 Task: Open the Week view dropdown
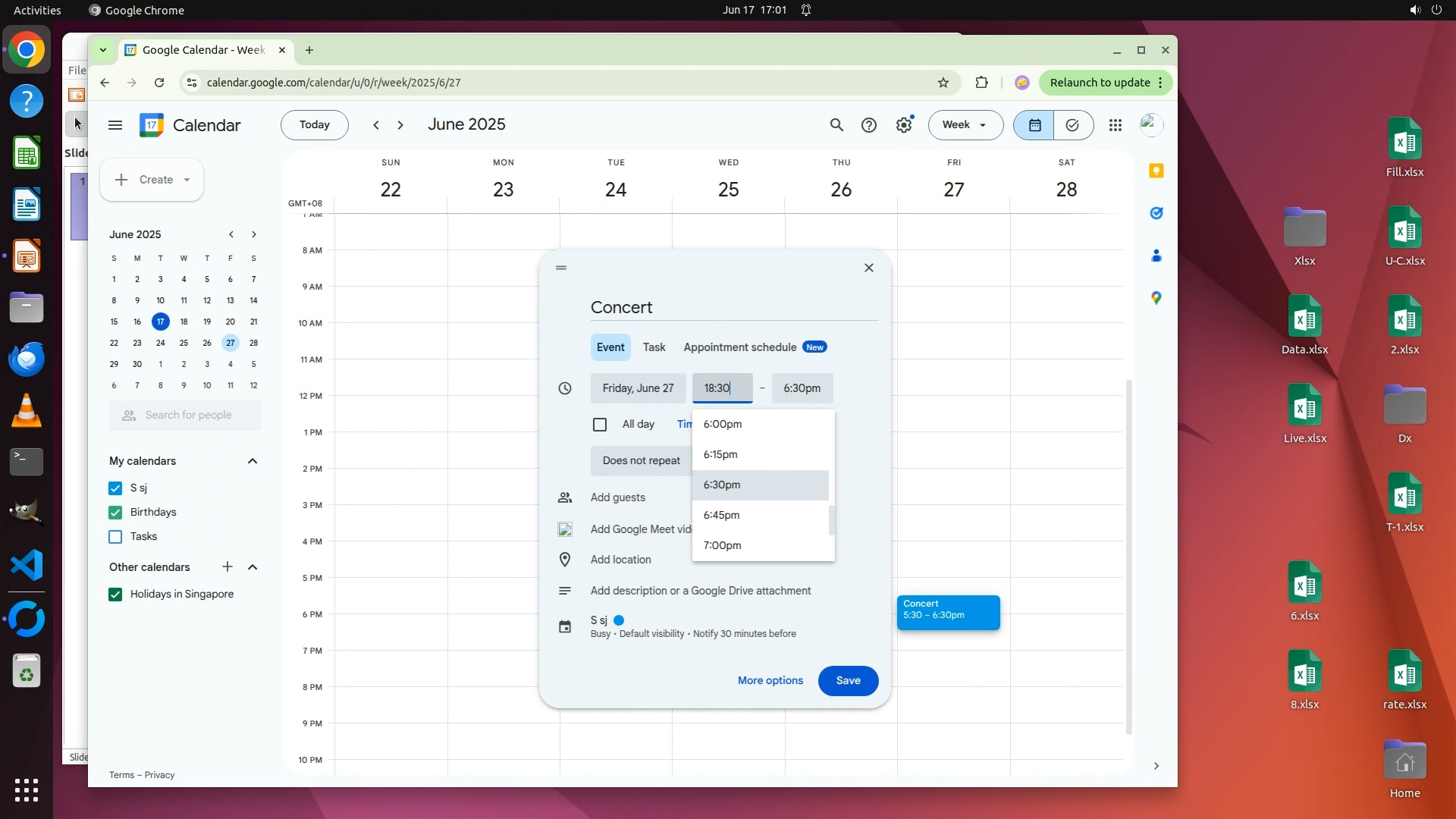tap(965, 125)
